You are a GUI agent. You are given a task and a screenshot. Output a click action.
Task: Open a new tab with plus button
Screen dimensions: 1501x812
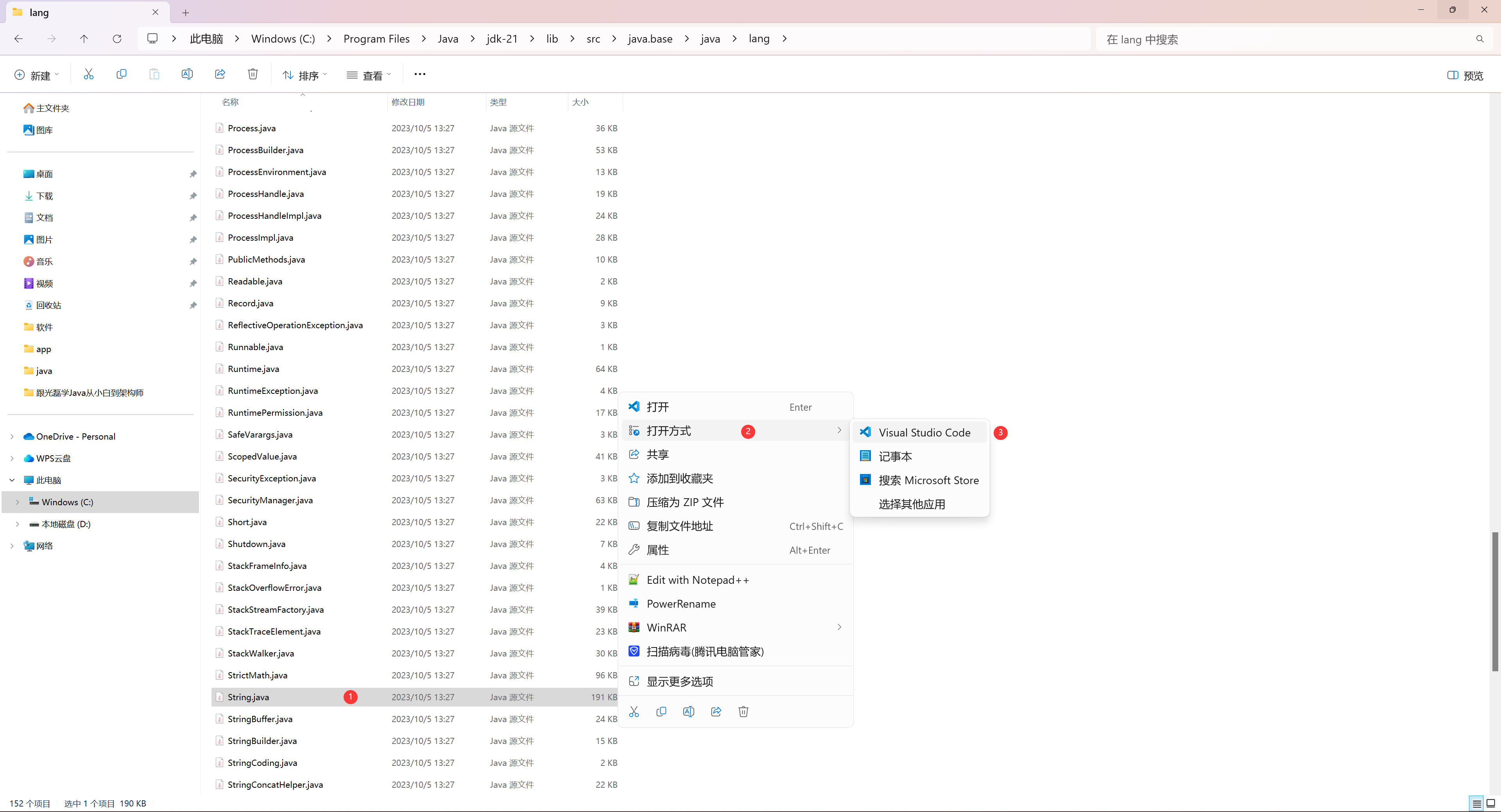[x=185, y=12]
